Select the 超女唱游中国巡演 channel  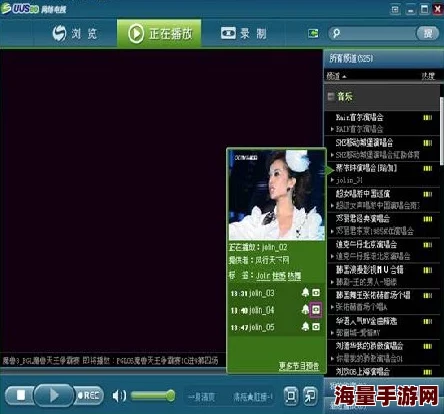pos(363,194)
